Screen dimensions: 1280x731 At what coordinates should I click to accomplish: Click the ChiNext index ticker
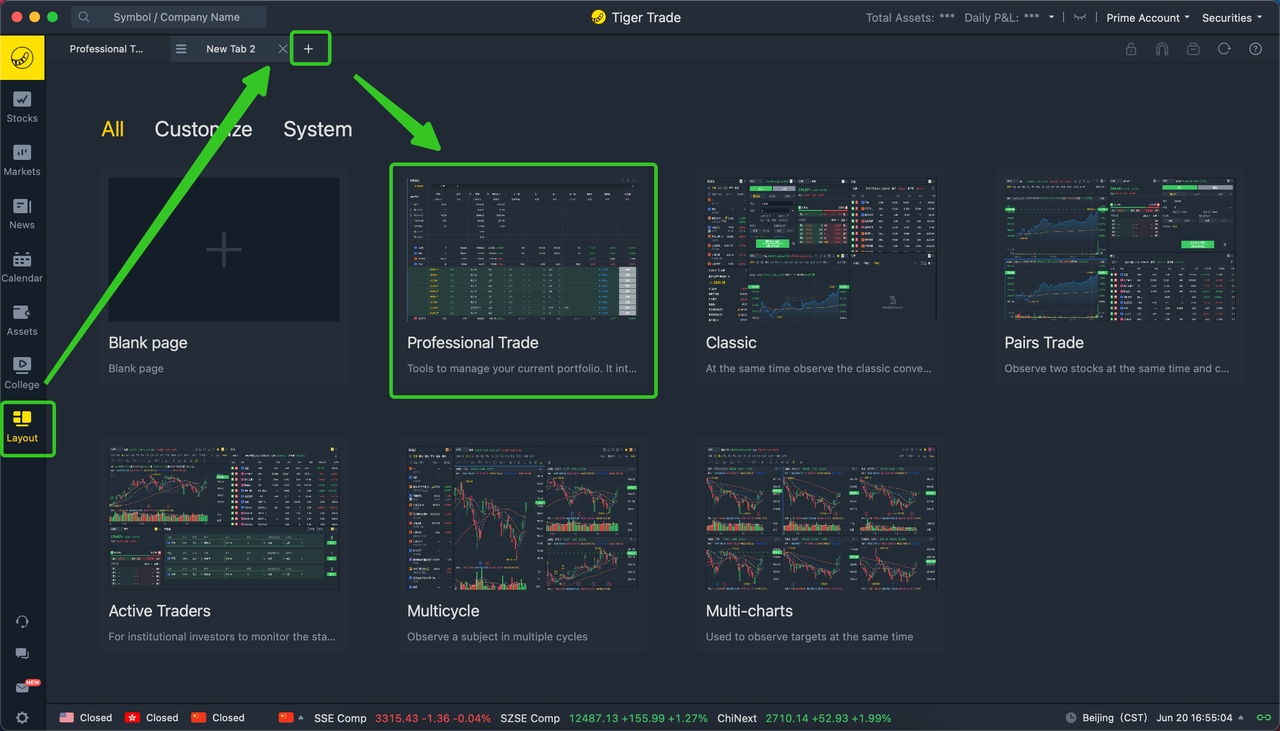804,718
